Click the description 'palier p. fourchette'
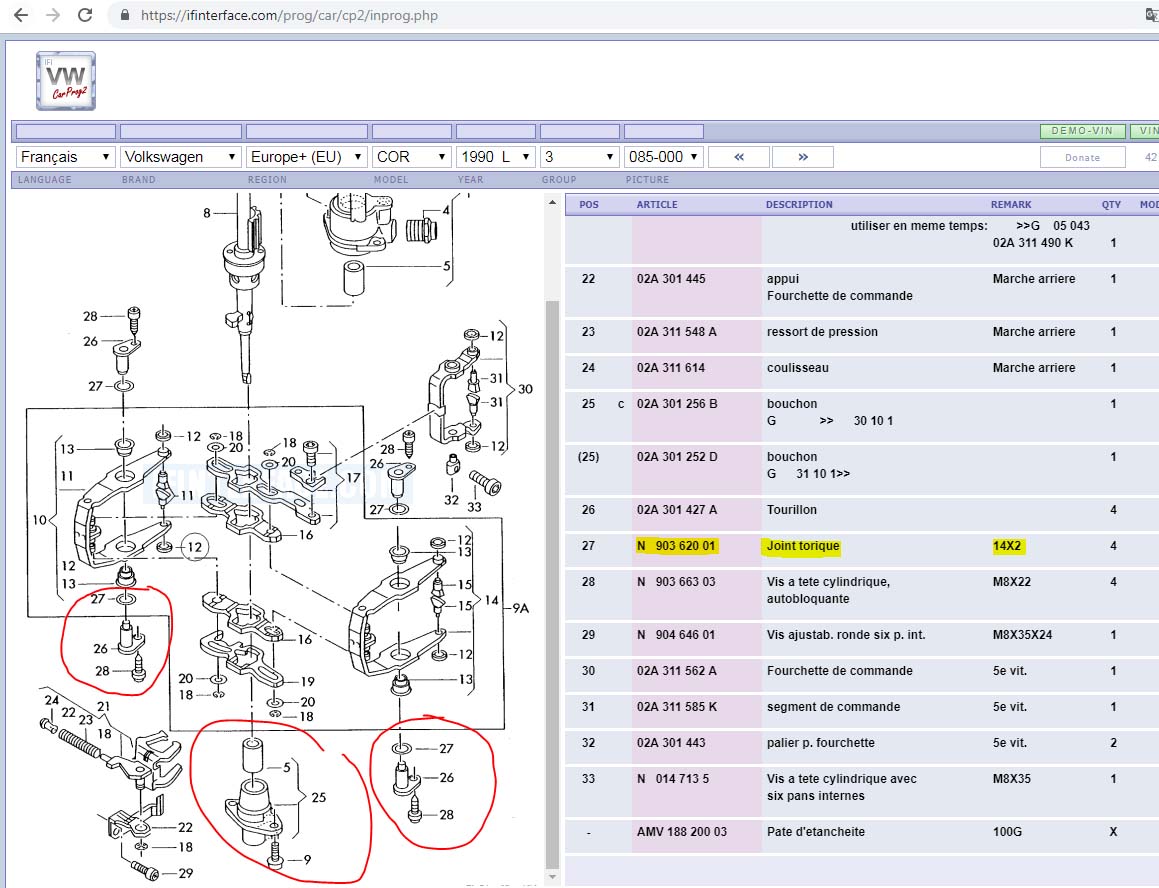 pyautogui.click(x=820, y=742)
